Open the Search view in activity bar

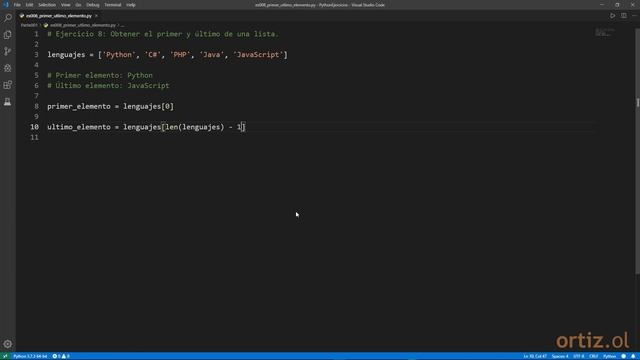pos(8,18)
